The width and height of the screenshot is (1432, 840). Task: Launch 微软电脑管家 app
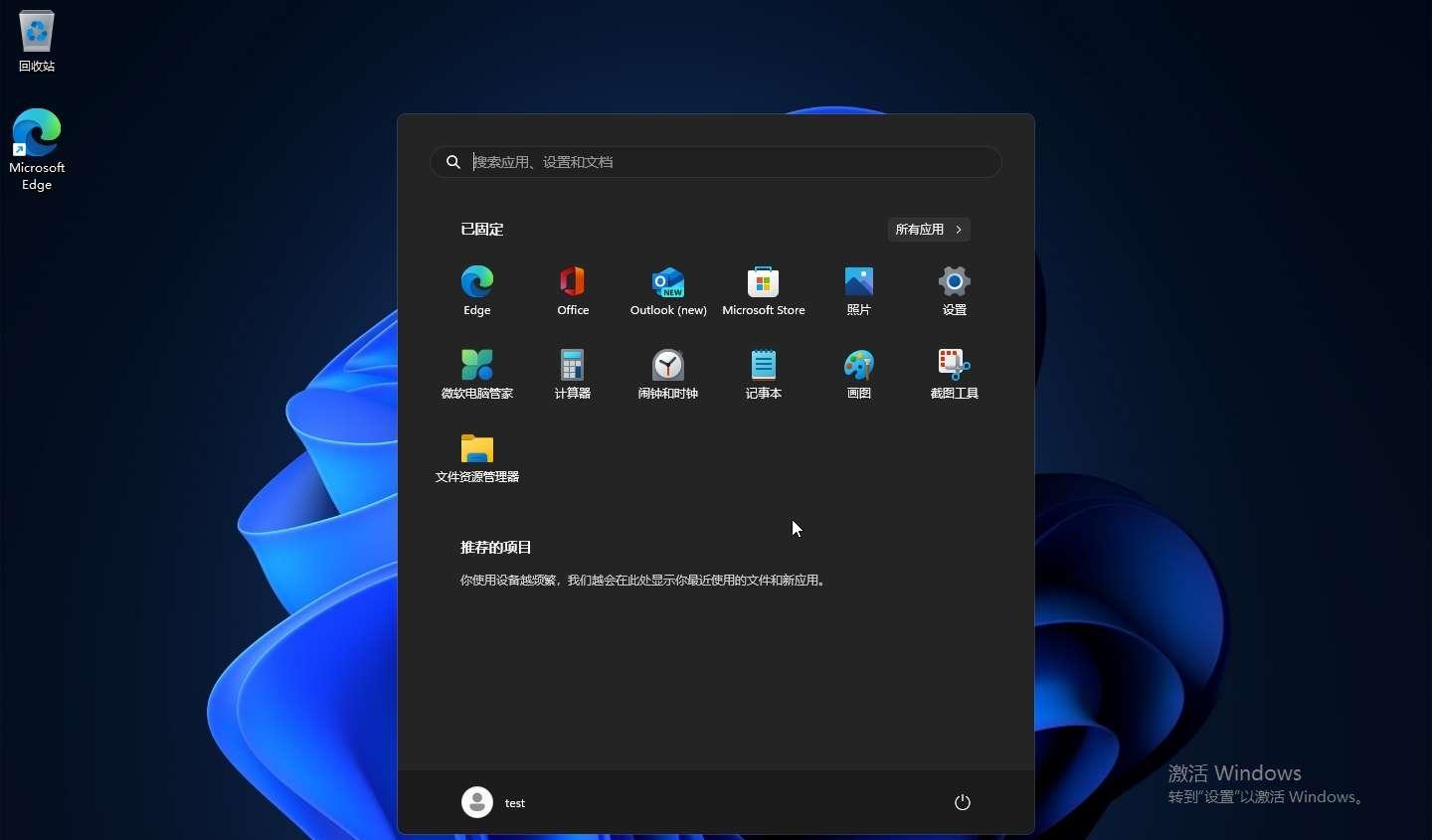click(477, 374)
